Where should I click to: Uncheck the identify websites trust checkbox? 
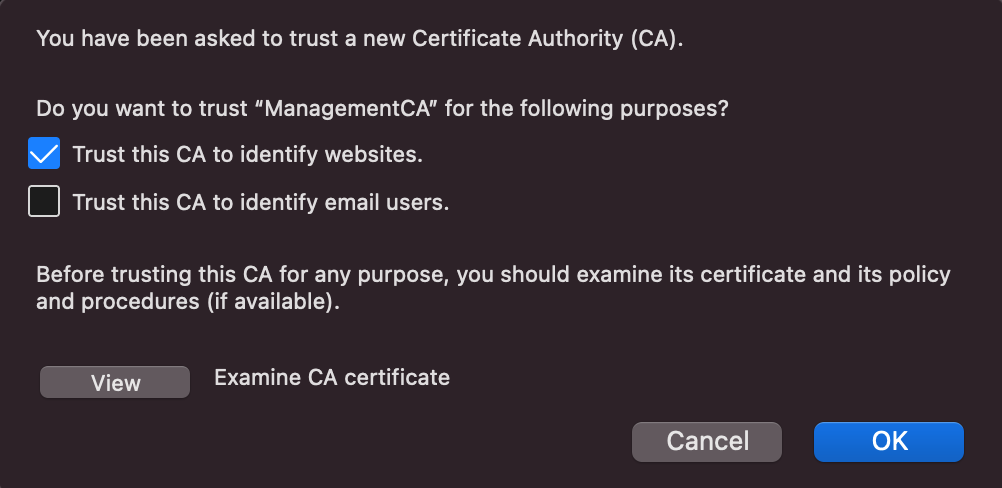(x=45, y=155)
